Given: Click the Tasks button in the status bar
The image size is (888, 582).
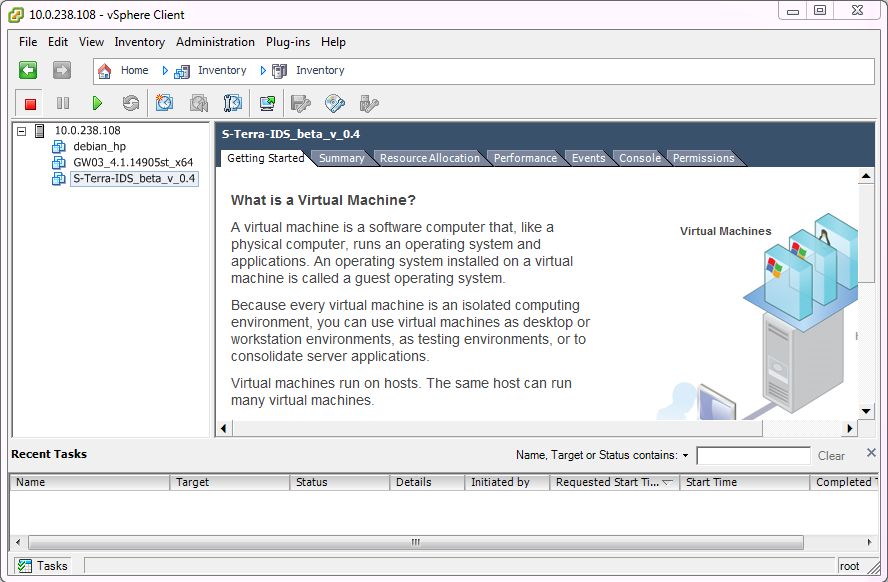Looking at the screenshot, I should [42, 566].
